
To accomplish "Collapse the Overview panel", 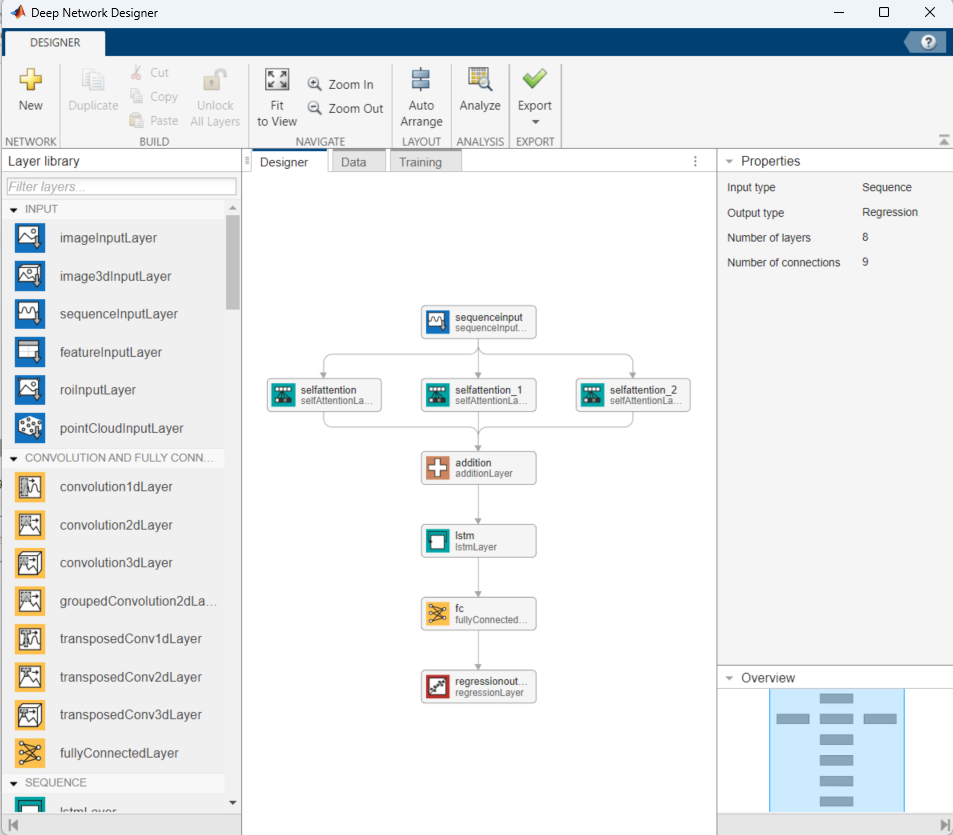I will point(729,678).
